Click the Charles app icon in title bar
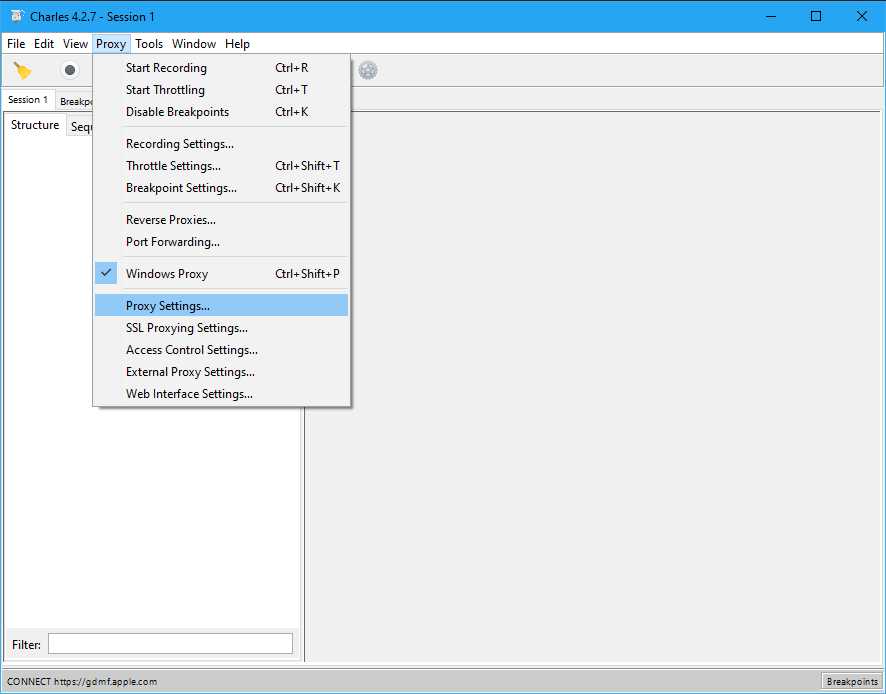The width and height of the screenshot is (886, 694). [17, 16]
